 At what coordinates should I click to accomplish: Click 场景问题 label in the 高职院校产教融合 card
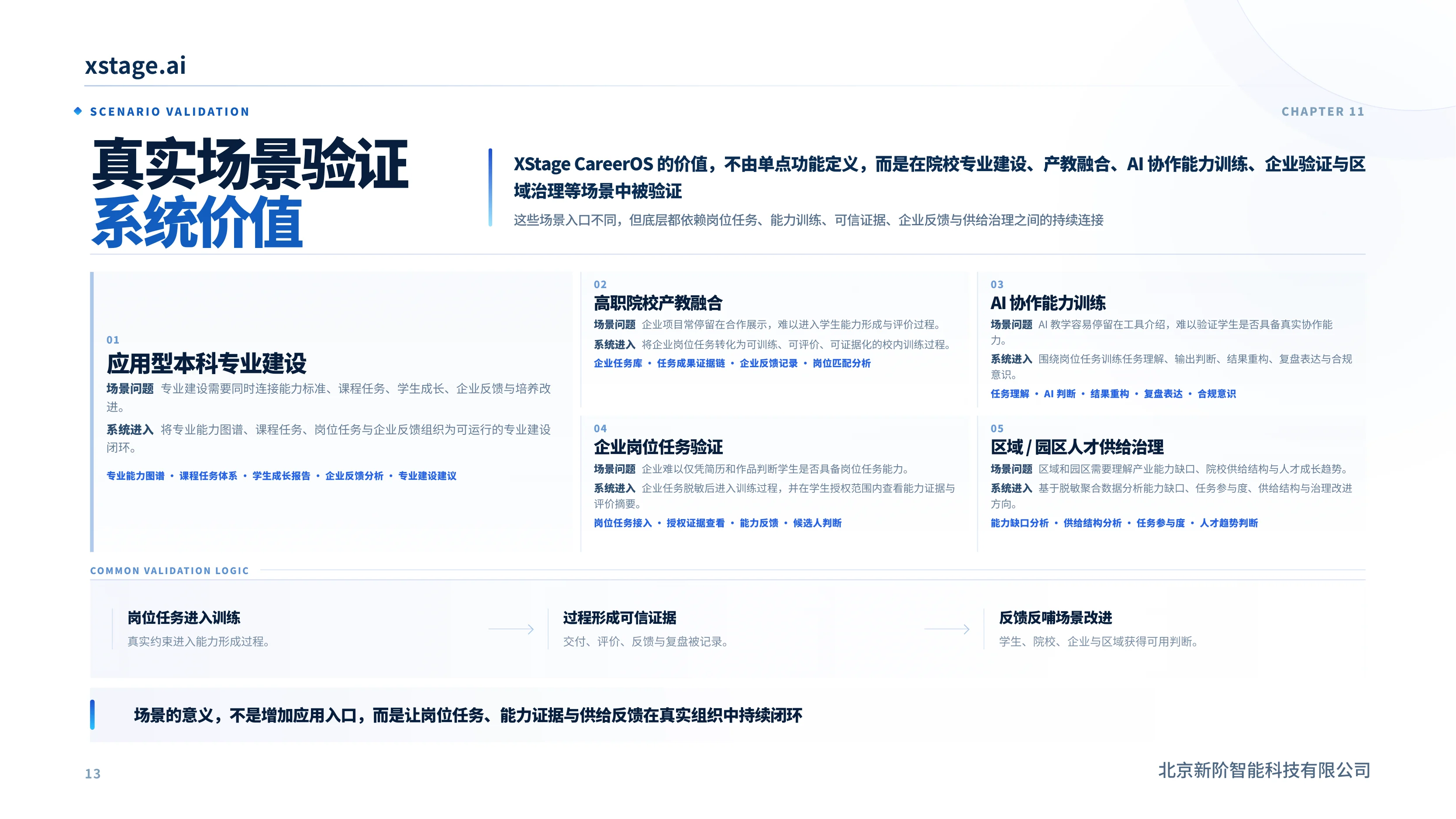point(614,324)
